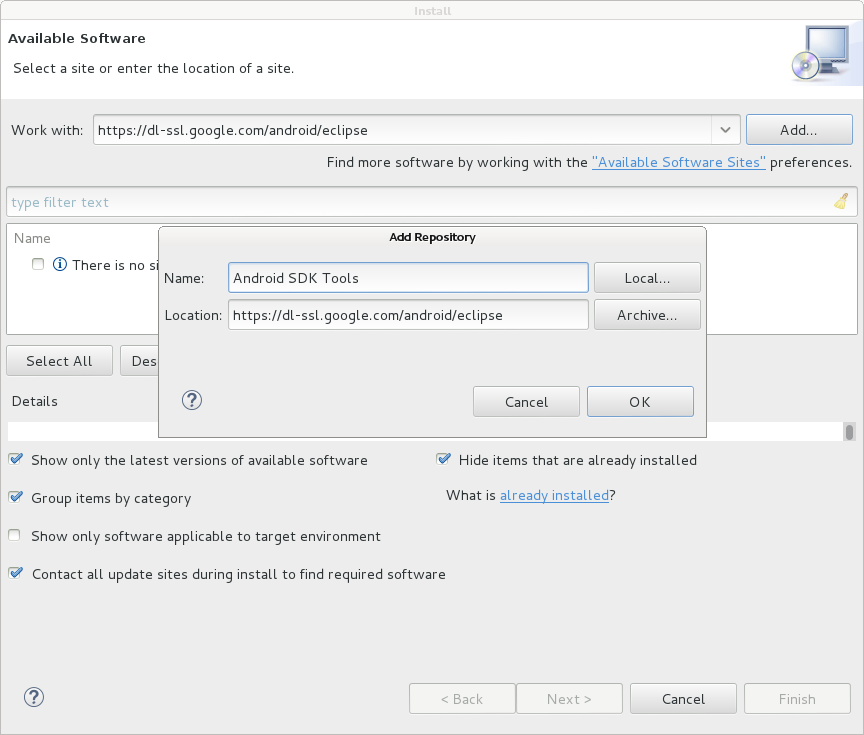Cancel the Install wizard
The image size is (864, 735).
(683, 699)
